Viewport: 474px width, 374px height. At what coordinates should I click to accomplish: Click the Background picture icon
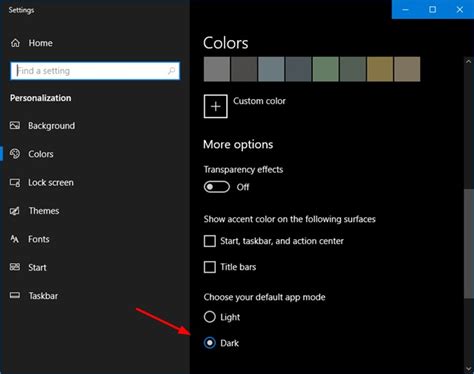coord(15,126)
